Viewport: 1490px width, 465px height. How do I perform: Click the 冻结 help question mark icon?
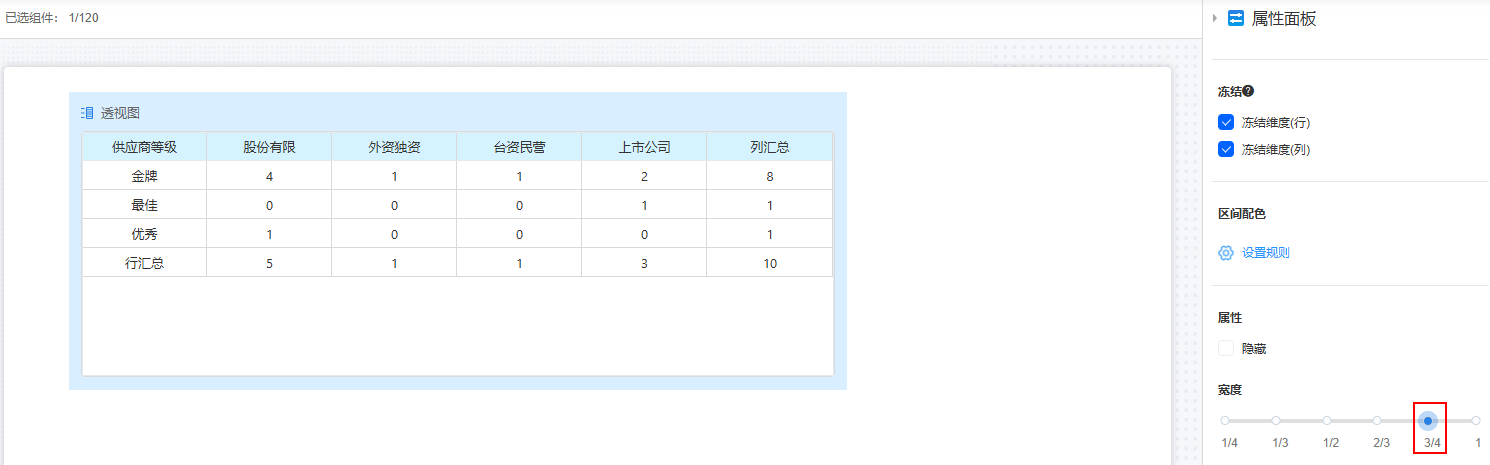point(1248,91)
